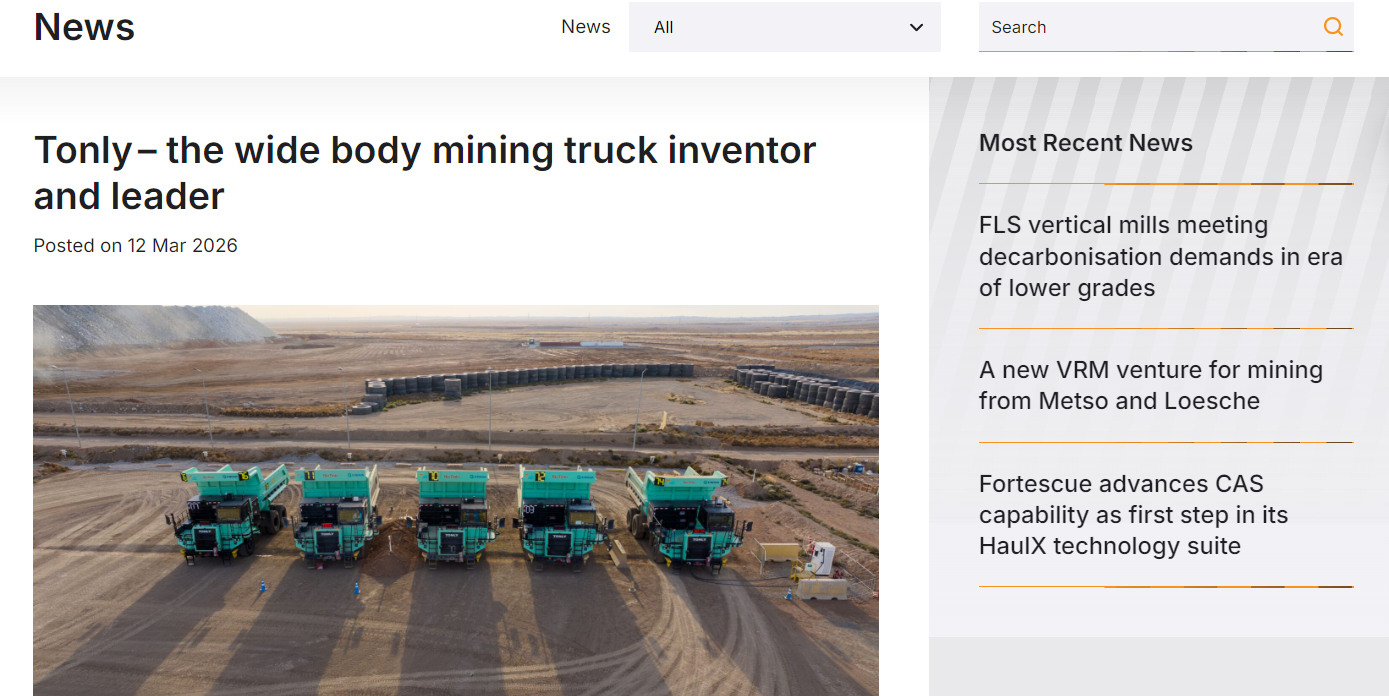Click the chevron arrow in the news filter

point(916,27)
